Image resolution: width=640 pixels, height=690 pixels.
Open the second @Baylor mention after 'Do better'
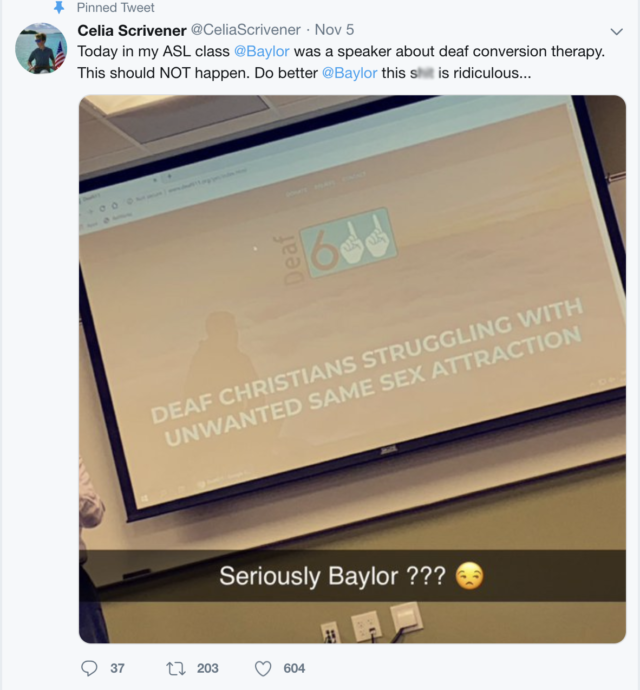pyautogui.click(x=349, y=73)
